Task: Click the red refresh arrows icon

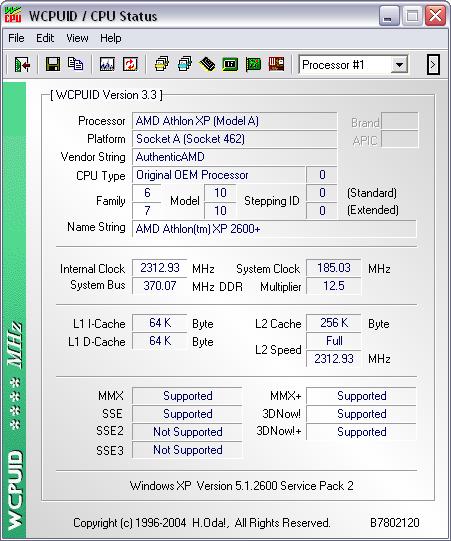Action: pos(130,64)
